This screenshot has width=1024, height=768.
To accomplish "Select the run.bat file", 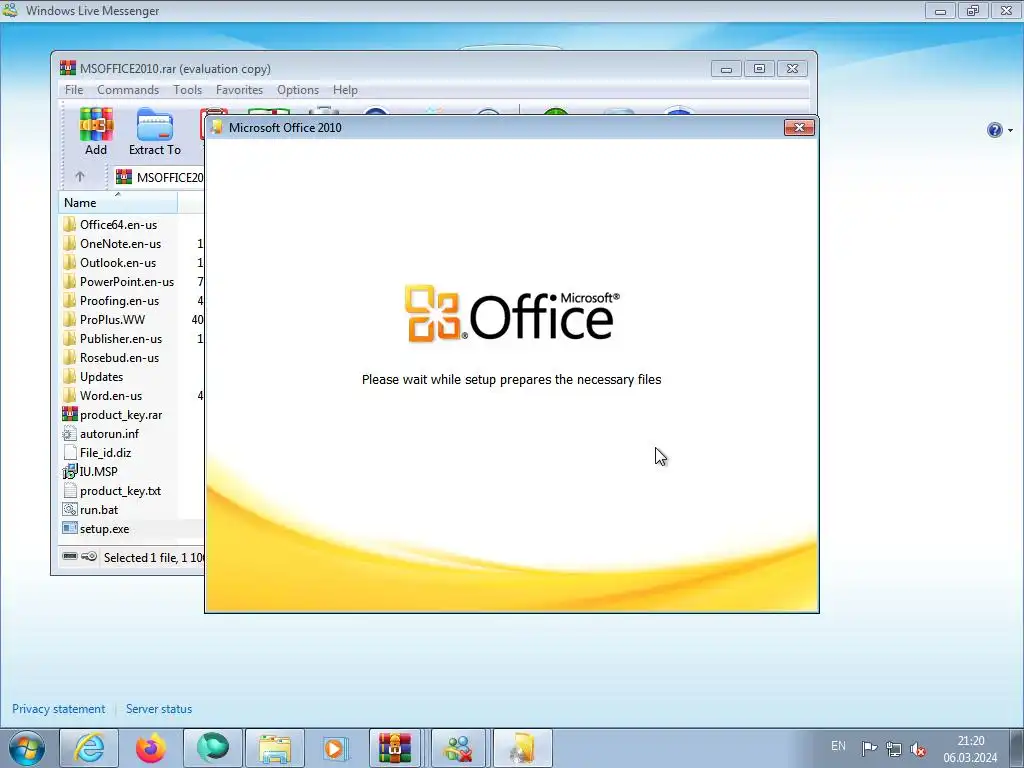I will click(99, 509).
